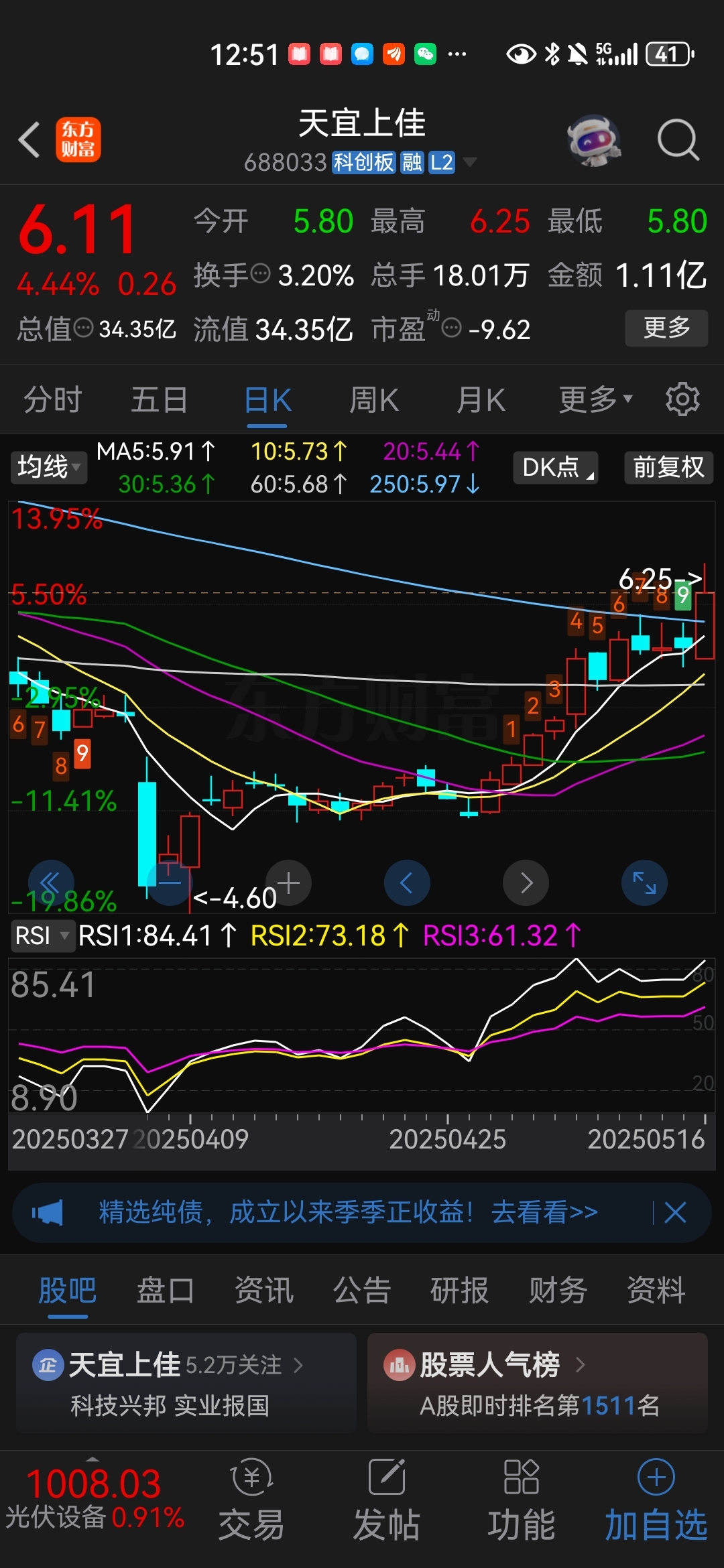This screenshot has height=1568, width=724.
Task: Open the 财务 tab
Action: click(x=558, y=1290)
